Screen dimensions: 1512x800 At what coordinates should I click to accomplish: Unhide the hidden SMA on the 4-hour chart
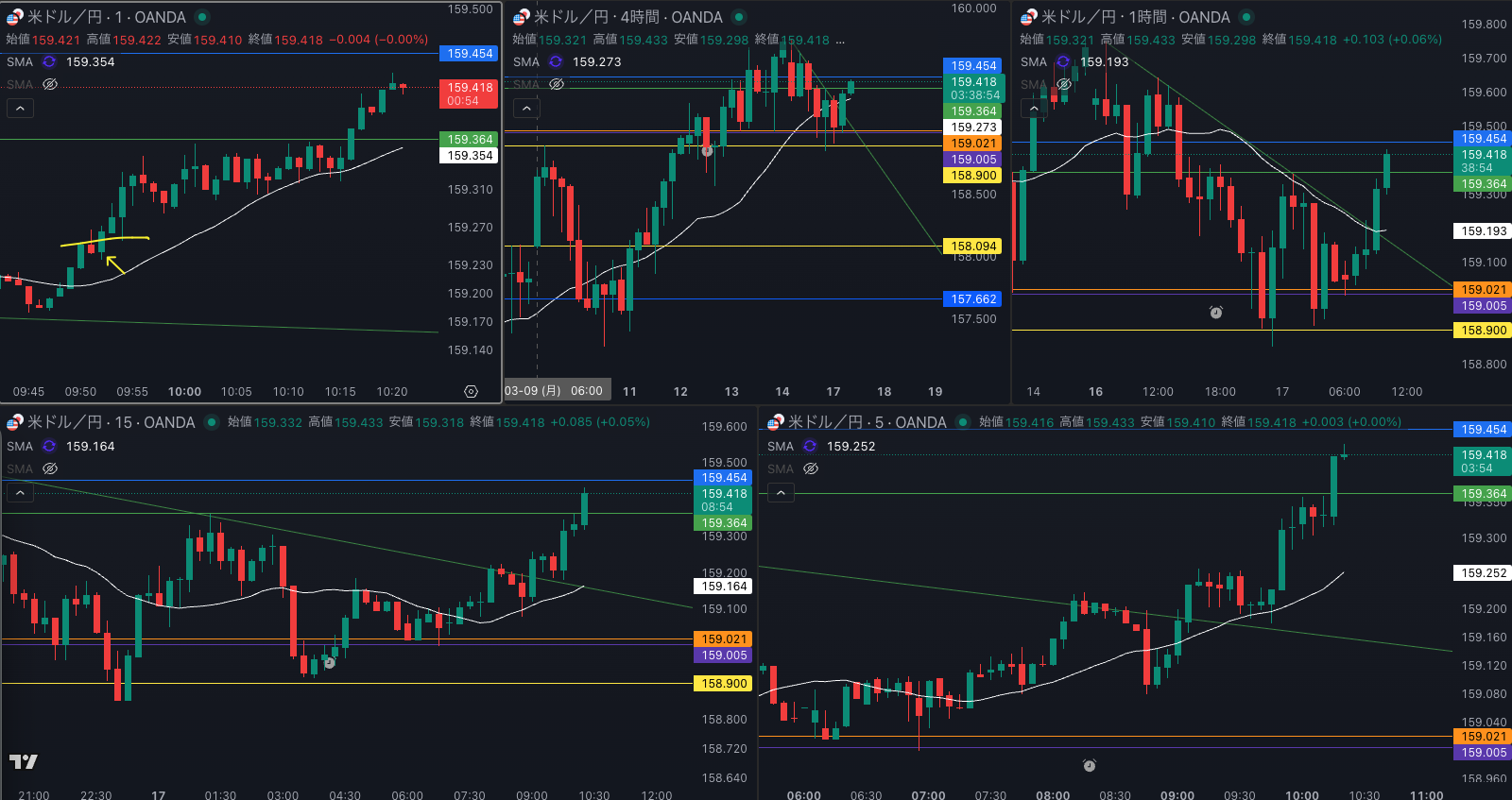tap(557, 84)
